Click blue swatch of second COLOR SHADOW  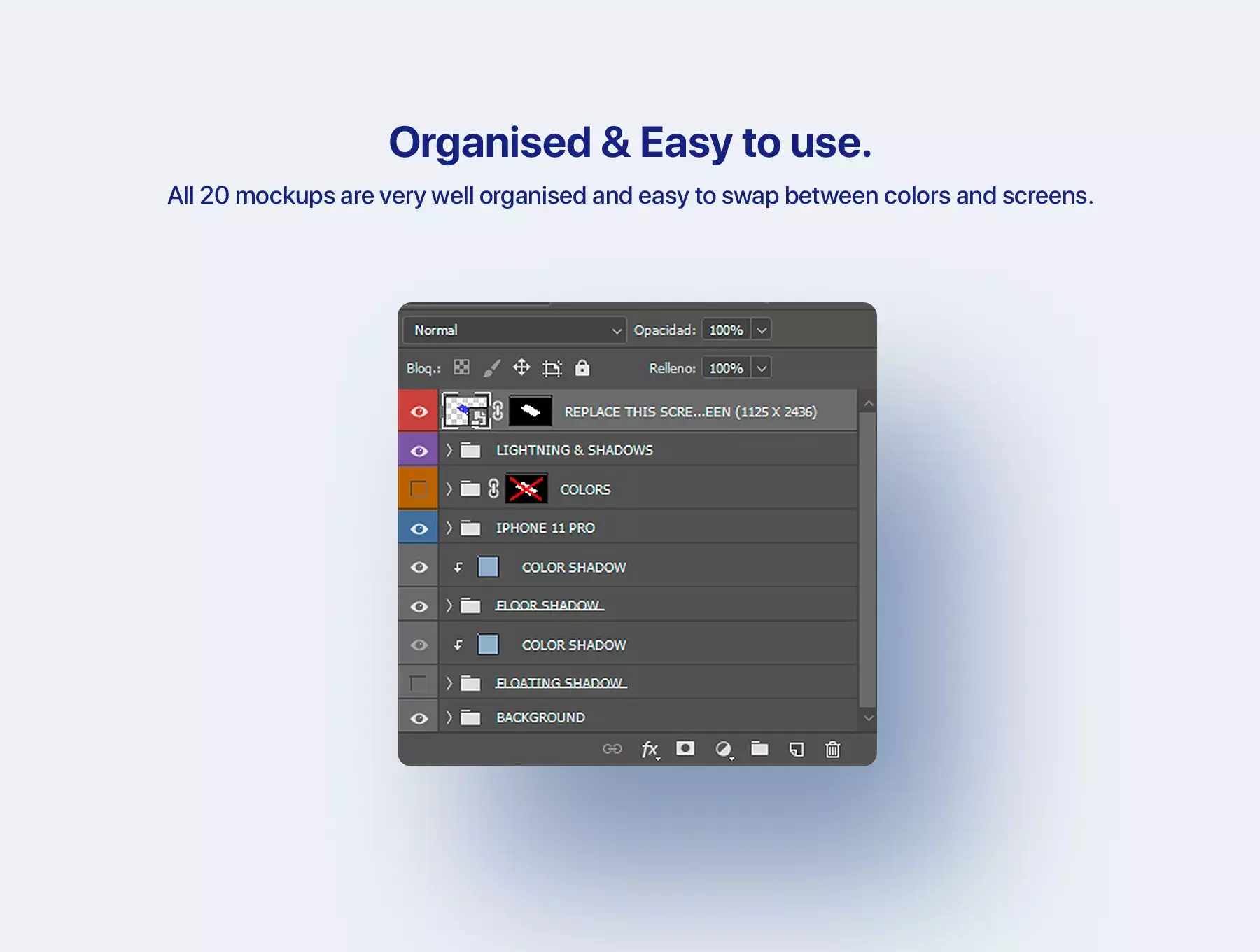[x=488, y=645]
